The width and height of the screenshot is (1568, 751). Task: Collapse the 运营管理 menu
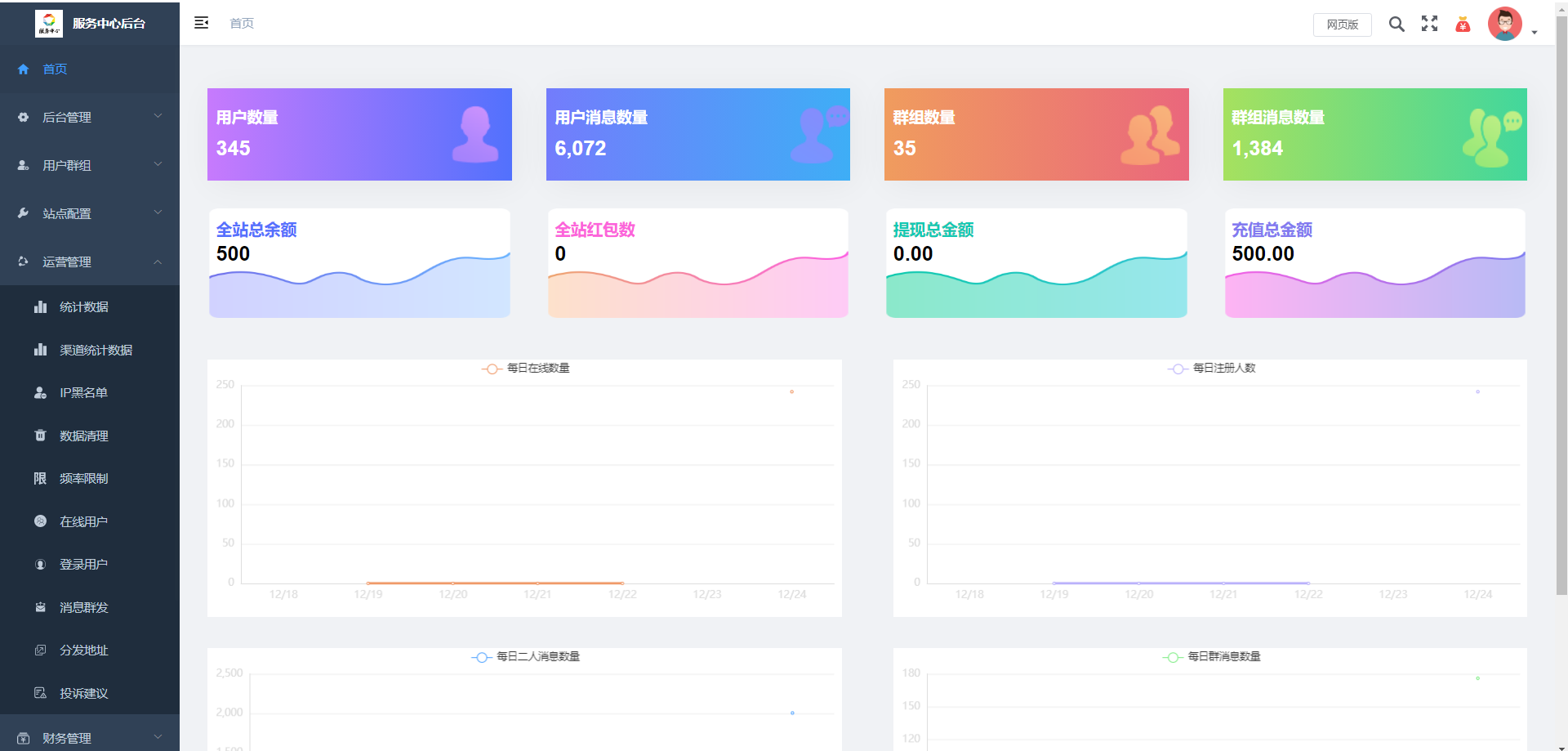pos(90,262)
